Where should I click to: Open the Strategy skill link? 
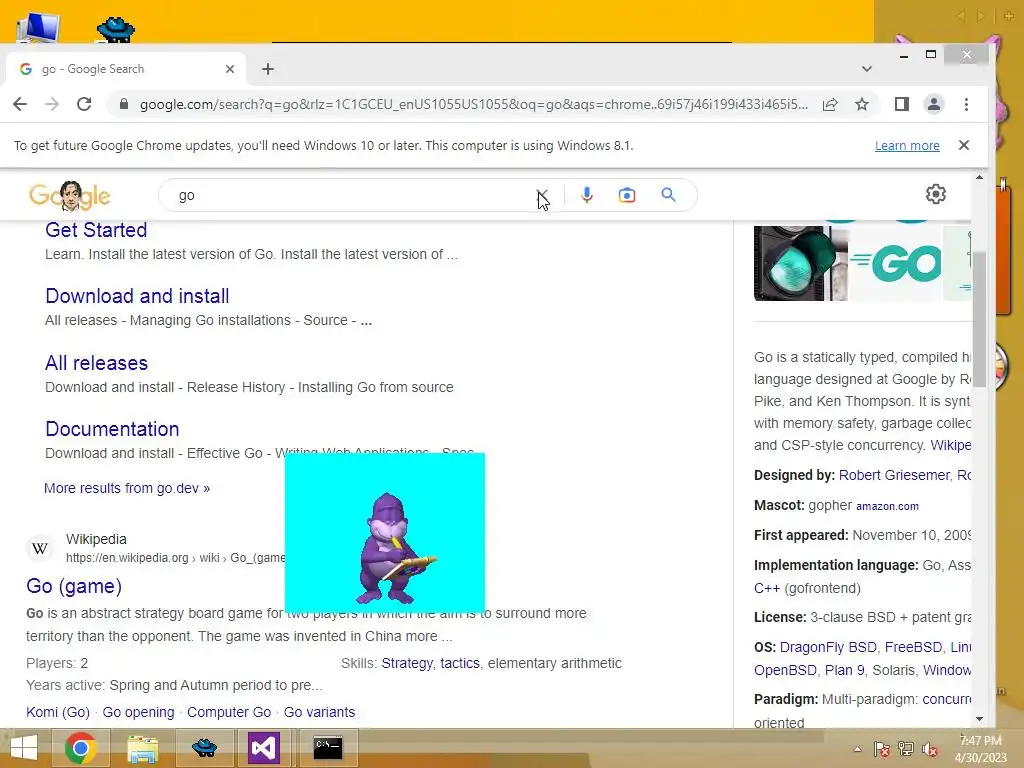pos(407,664)
